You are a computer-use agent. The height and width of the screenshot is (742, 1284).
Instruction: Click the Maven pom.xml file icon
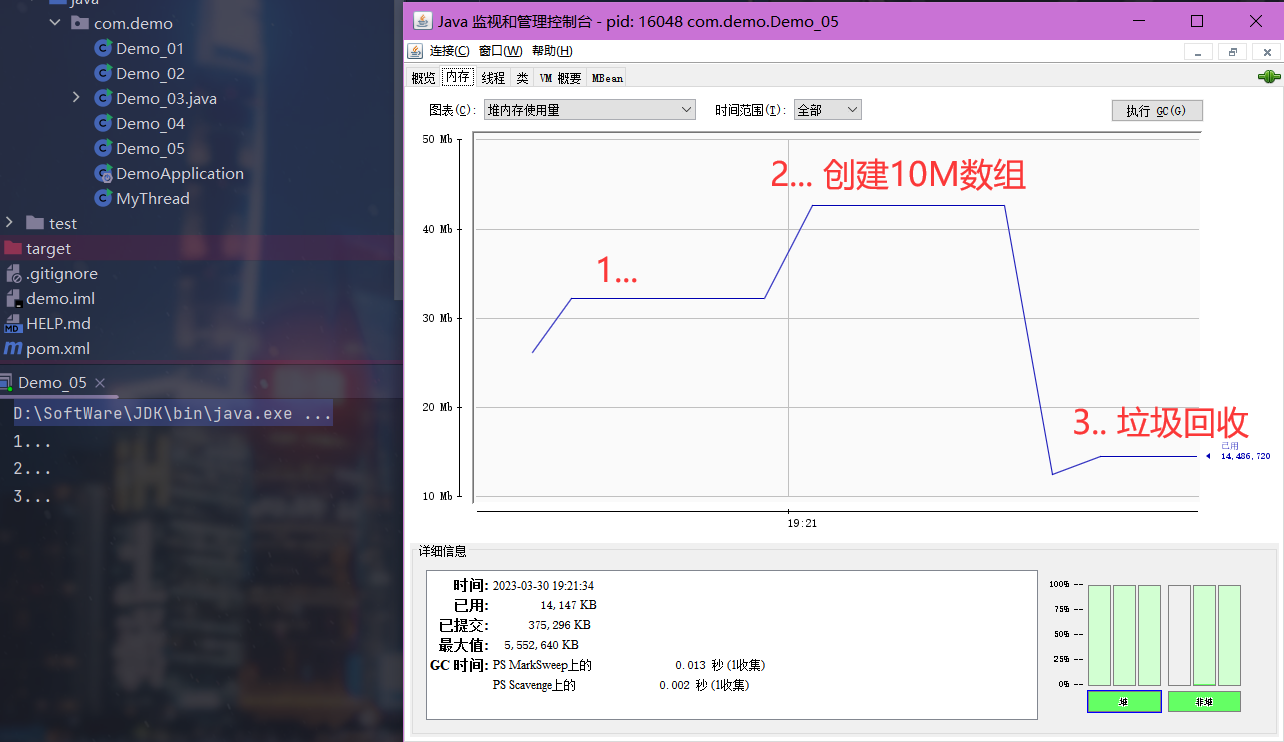tap(13, 348)
